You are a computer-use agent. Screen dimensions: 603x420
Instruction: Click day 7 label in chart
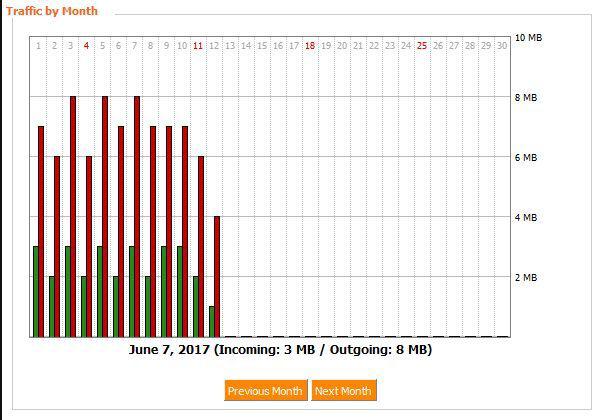click(134, 46)
